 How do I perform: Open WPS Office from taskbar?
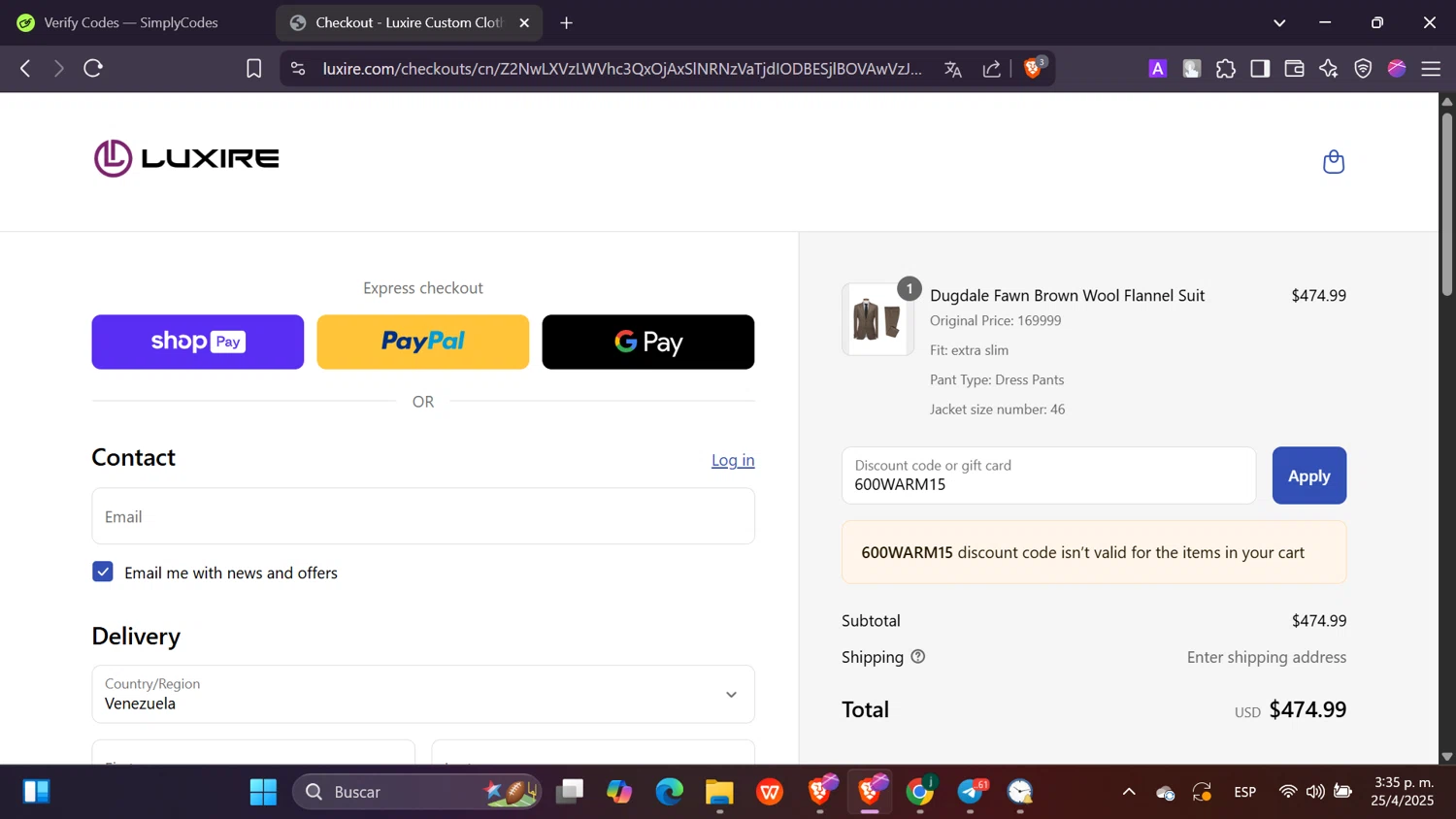[x=770, y=792]
